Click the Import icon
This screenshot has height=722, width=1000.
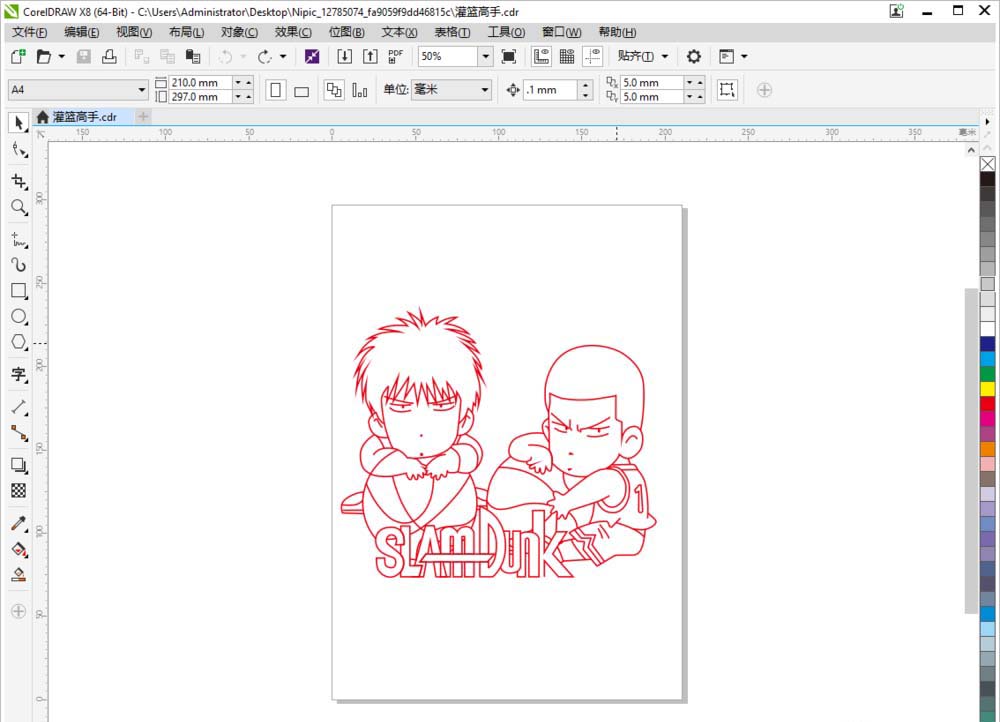click(344, 56)
